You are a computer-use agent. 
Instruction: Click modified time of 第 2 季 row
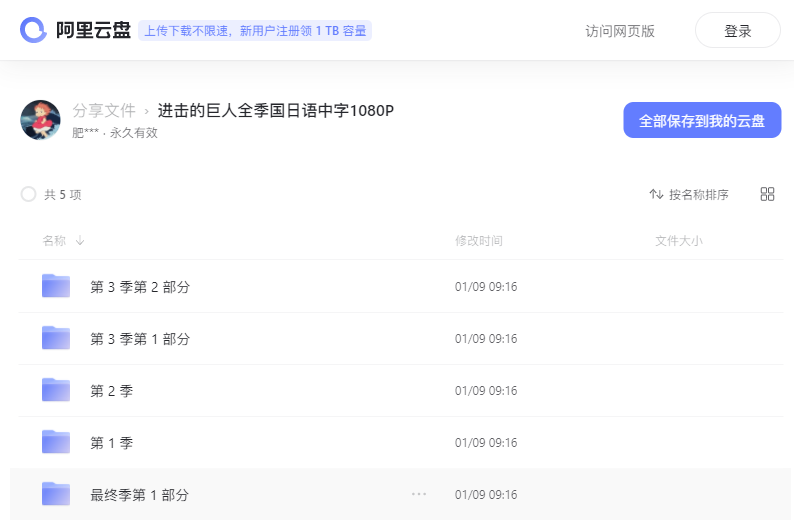point(486,391)
